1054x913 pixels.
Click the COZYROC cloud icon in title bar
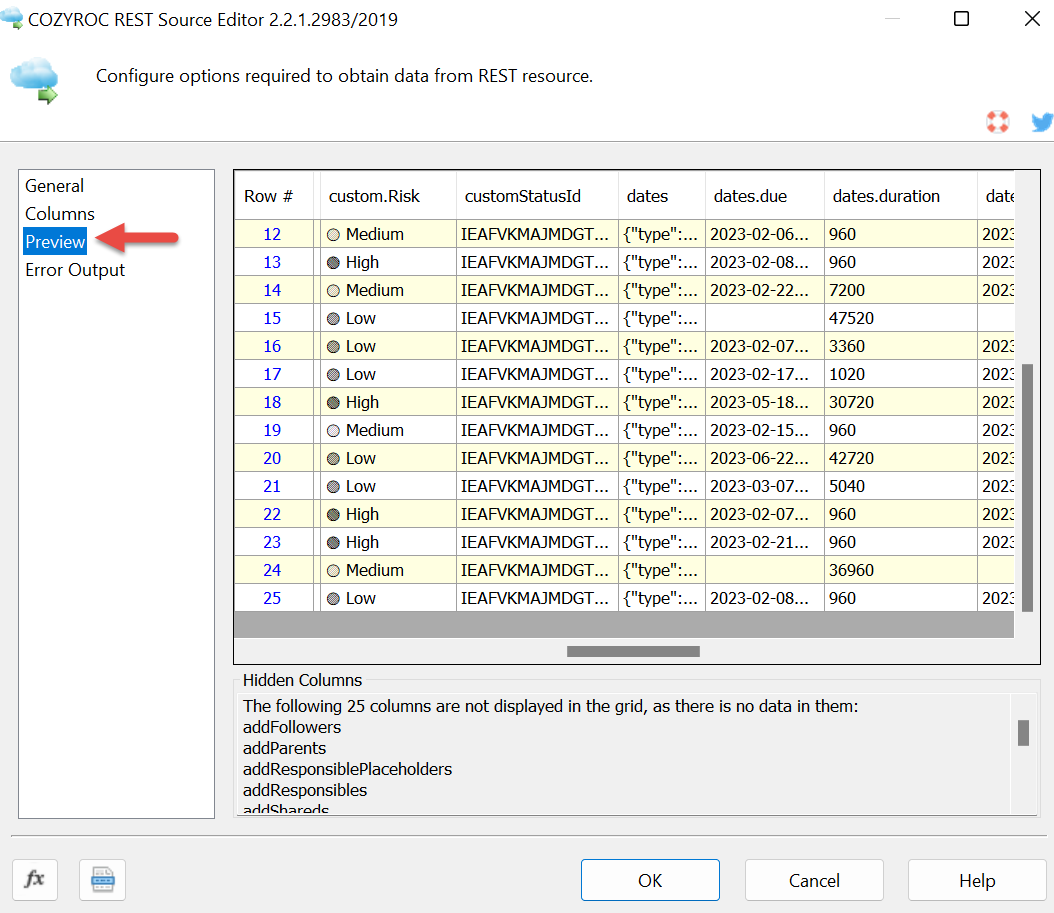[x=13, y=19]
